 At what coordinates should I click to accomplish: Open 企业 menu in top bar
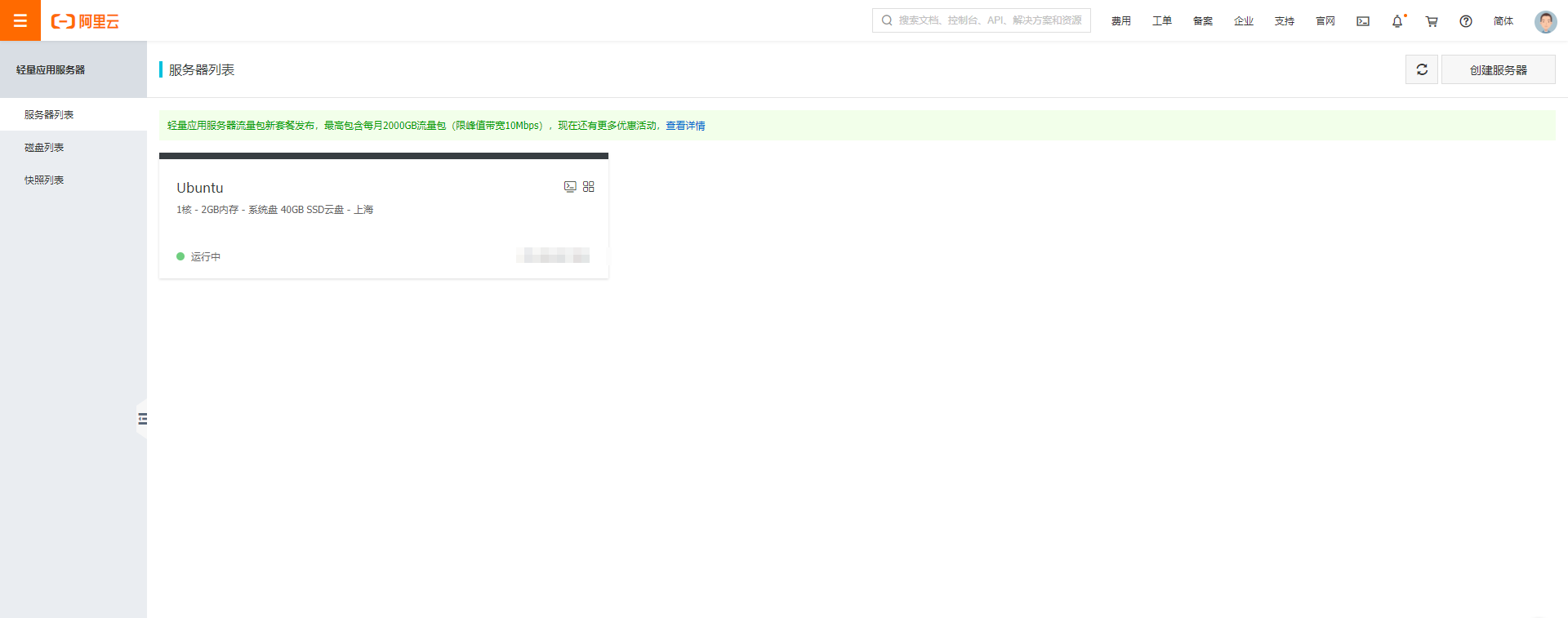(x=1244, y=21)
